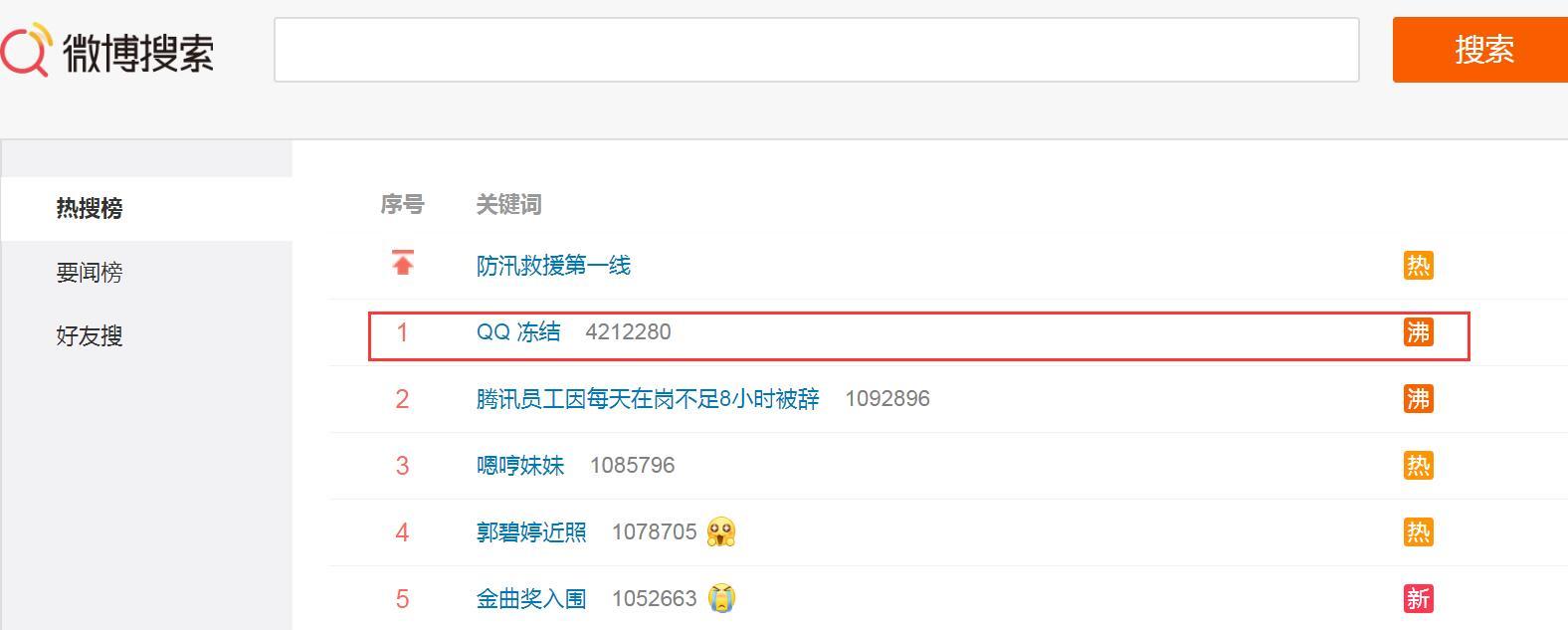This screenshot has height=630, width=1568.
Task: Open the 金曲奖入围 topic link
Action: (x=531, y=599)
